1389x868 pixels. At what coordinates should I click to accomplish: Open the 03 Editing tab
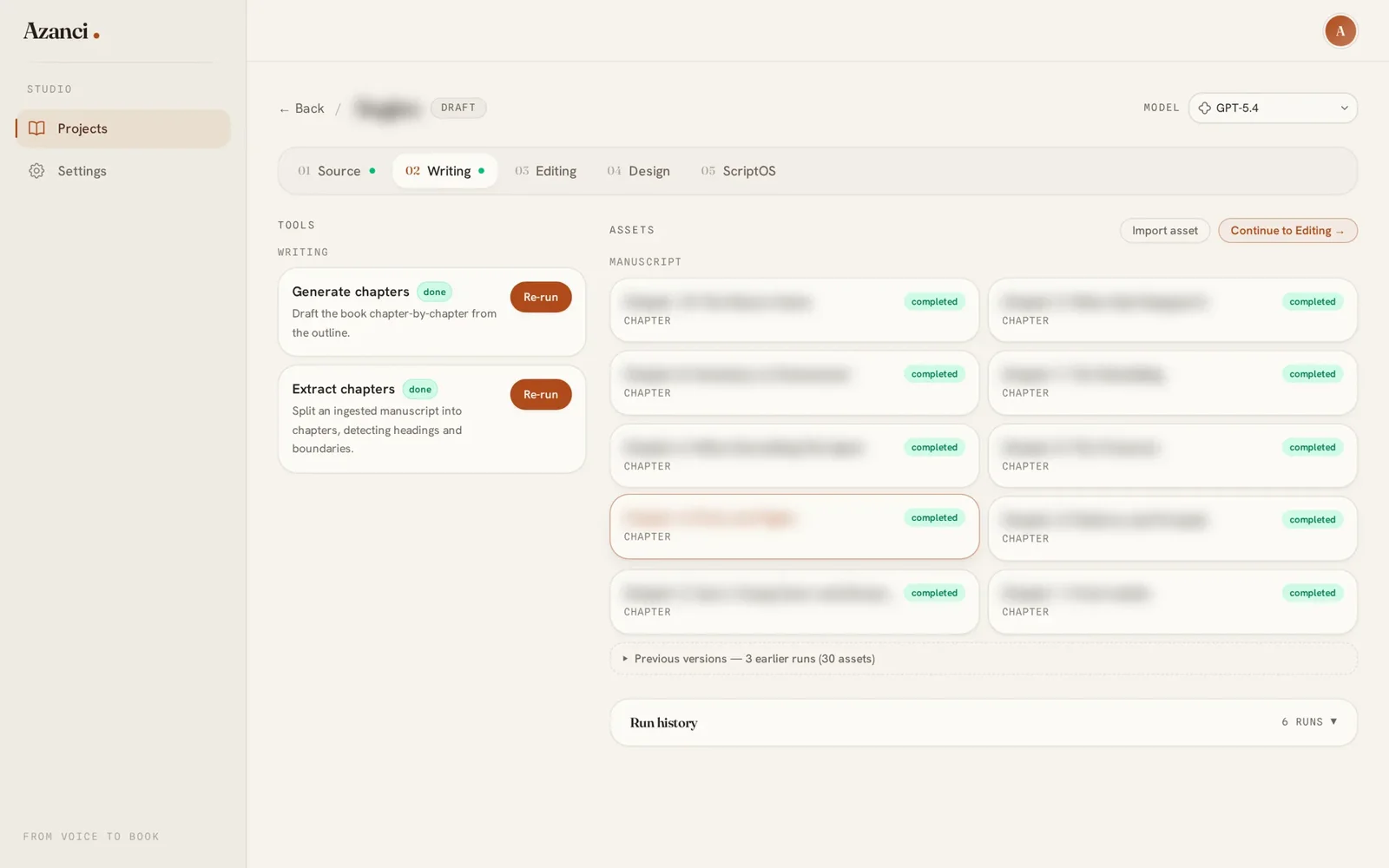tap(545, 171)
